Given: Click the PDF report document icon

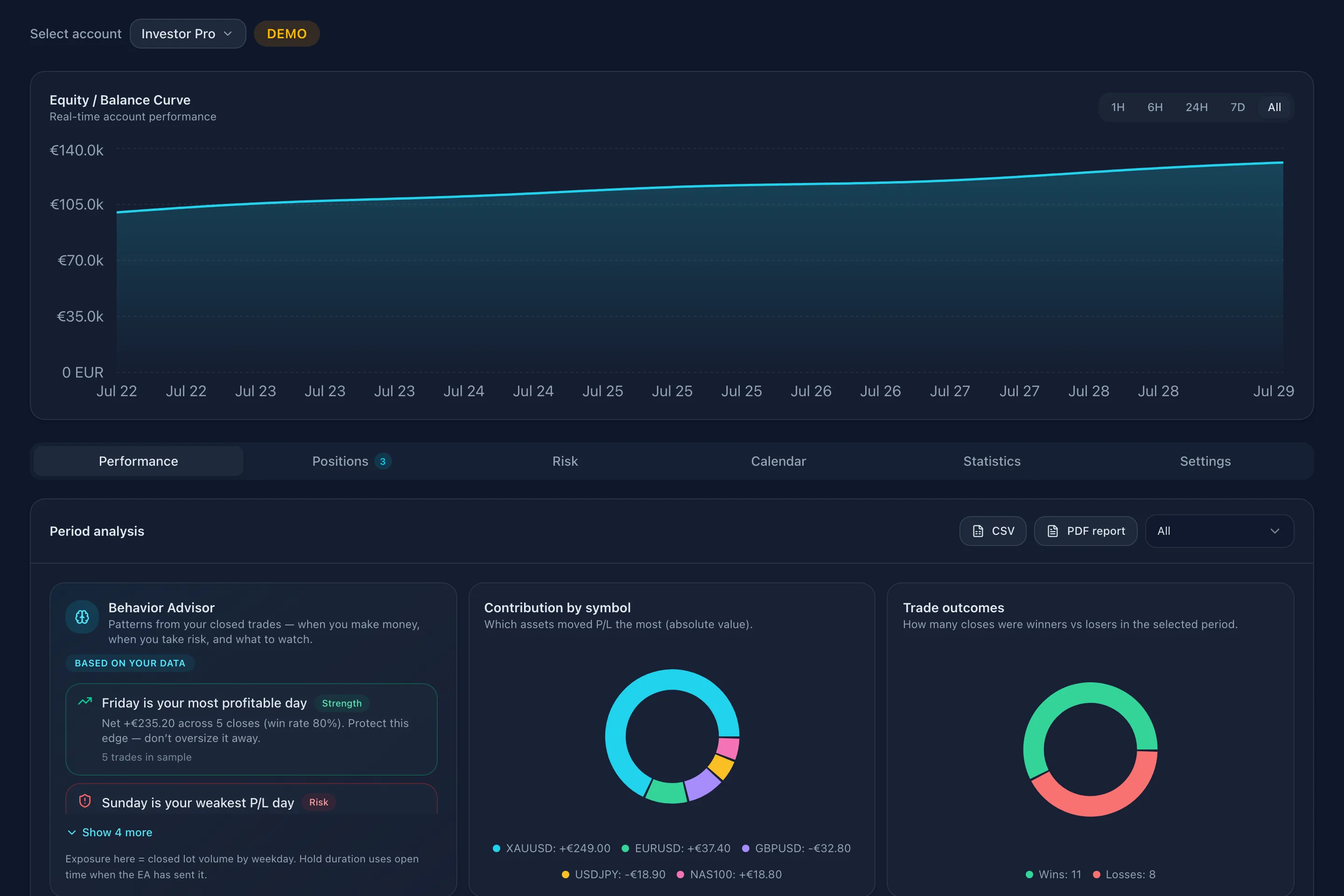Looking at the screenshot, I should 1053,531.
